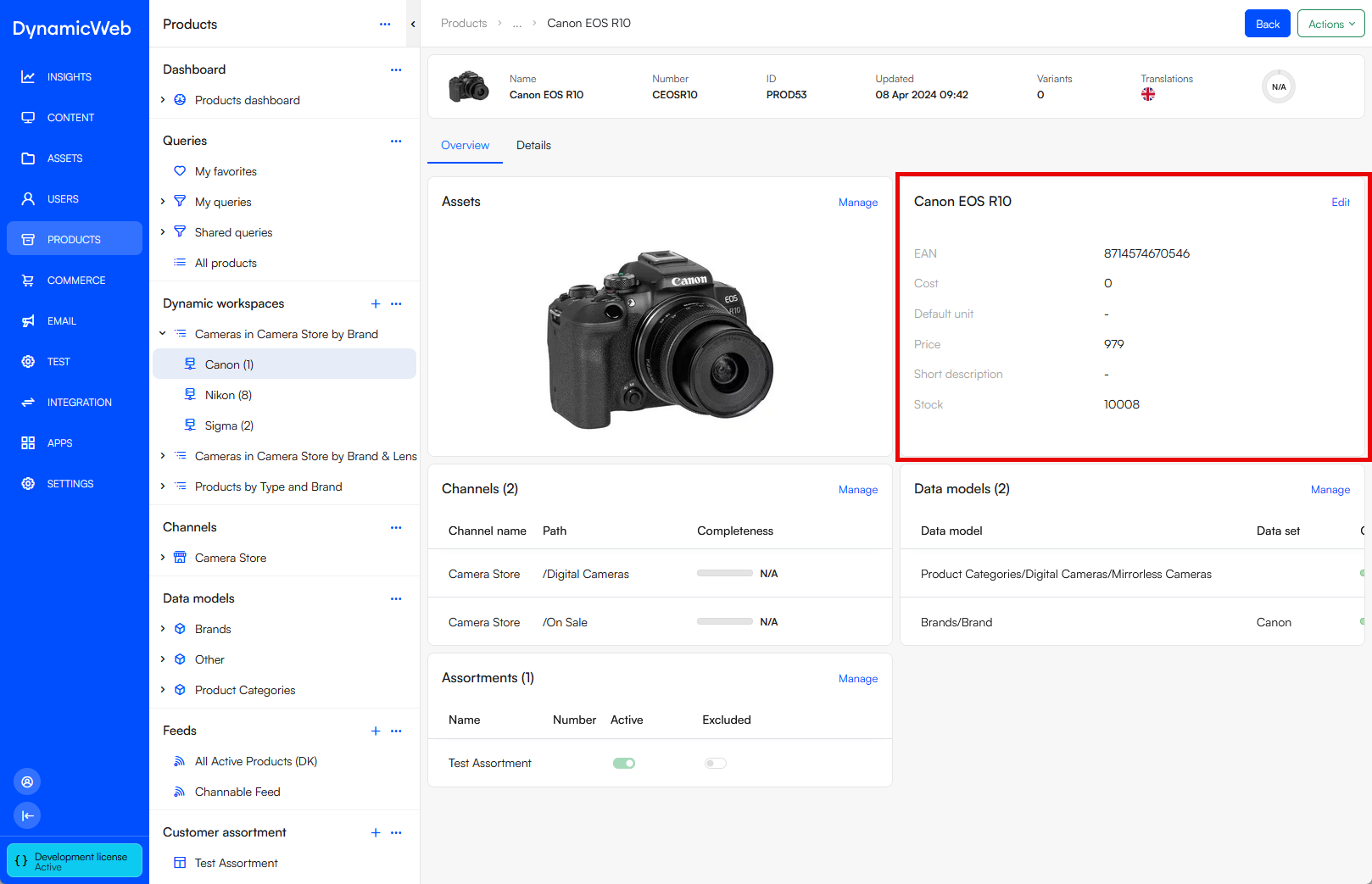The image size is (1372, 884).
Task: Expand the Brands data model
Action: 163,629
